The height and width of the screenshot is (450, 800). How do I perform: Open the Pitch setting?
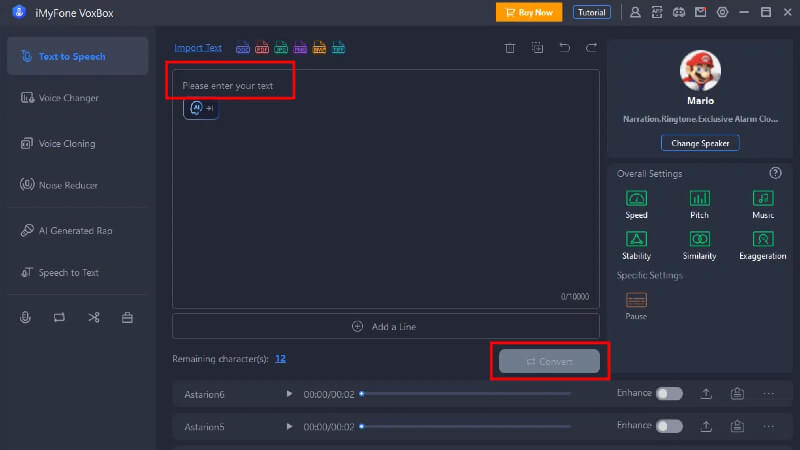pos(700,199)
